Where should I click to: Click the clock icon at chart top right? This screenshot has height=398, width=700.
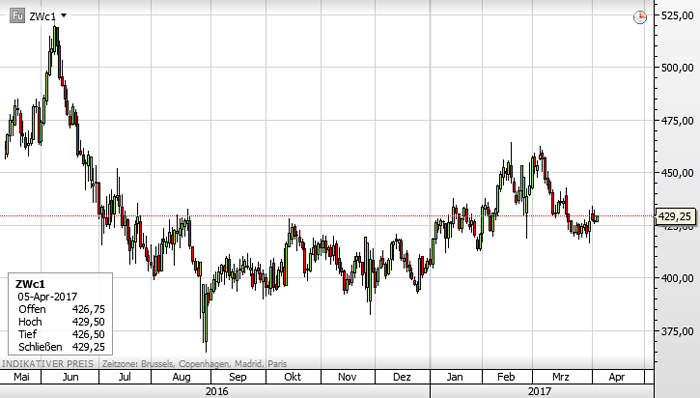coord(640,17)
